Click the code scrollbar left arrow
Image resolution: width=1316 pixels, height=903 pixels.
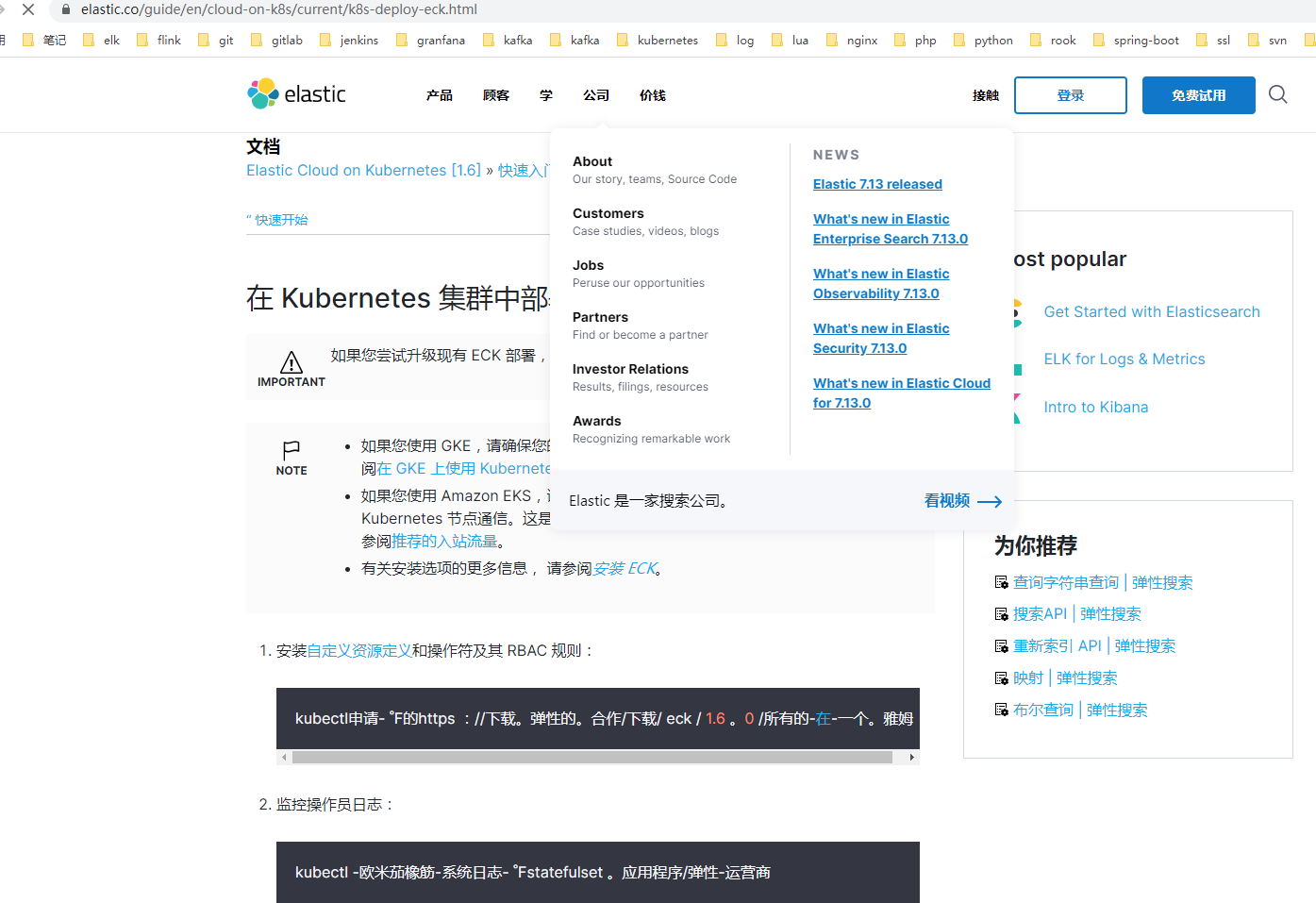284,757
